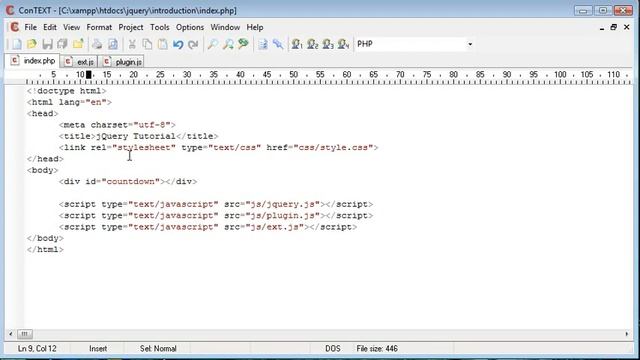Run user command 4 icon
The image size is (640, 360).
[x=343, y=44]
